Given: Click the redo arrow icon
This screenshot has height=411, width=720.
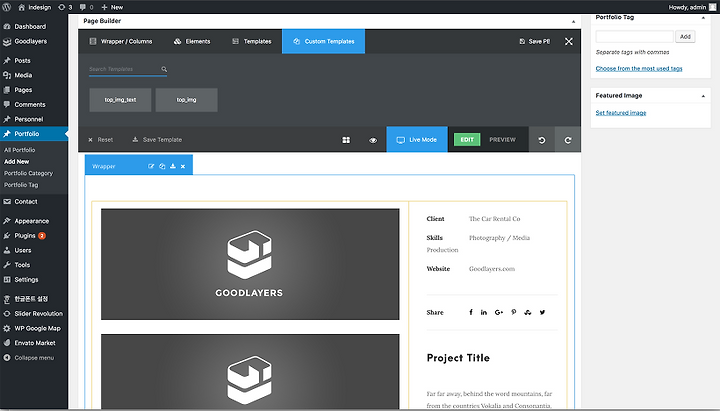Looking at the screenshot, I should click(568, 140).
